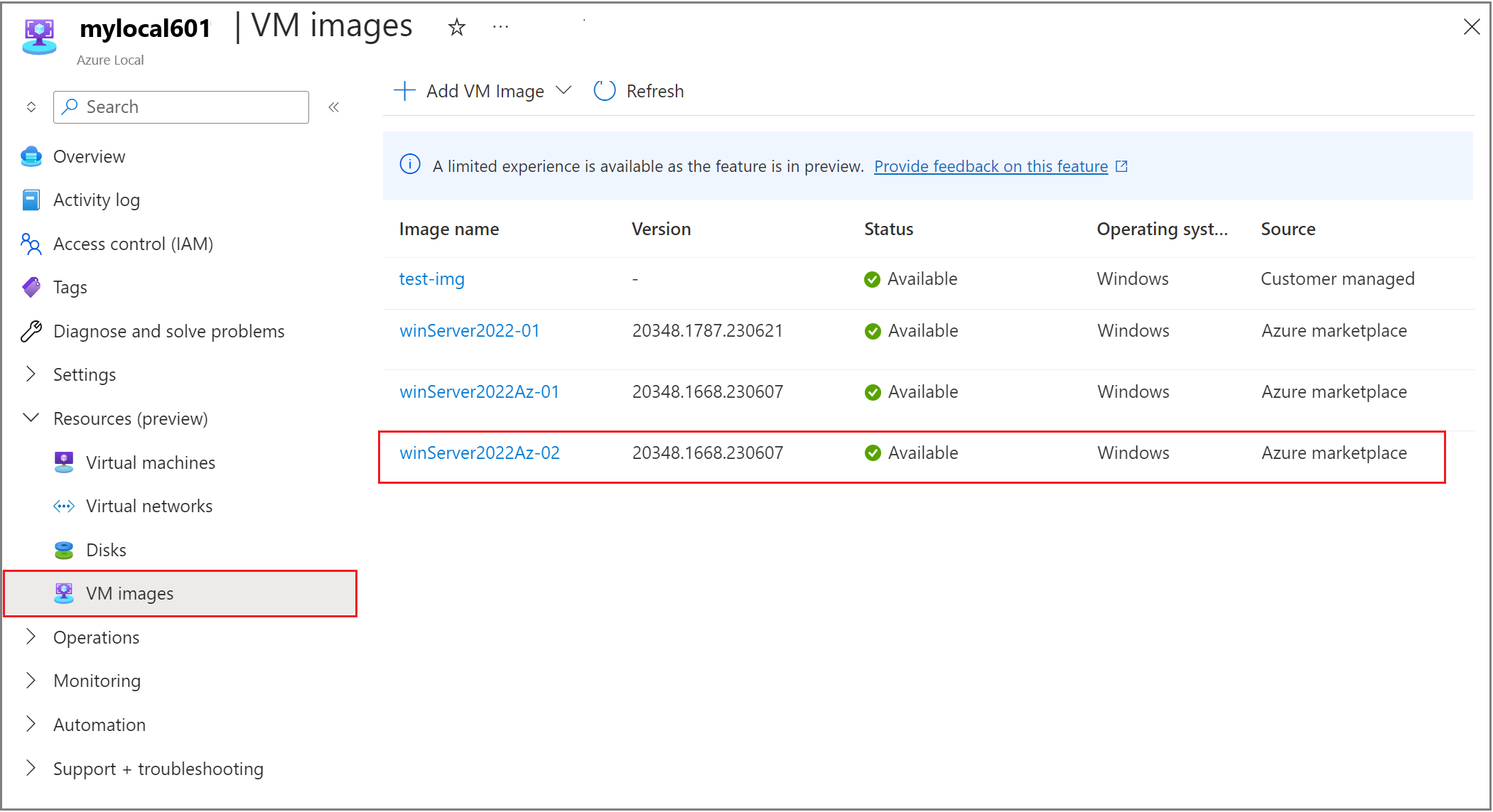Expand the Settings section
1493x812 pixels.
[30, 374]
